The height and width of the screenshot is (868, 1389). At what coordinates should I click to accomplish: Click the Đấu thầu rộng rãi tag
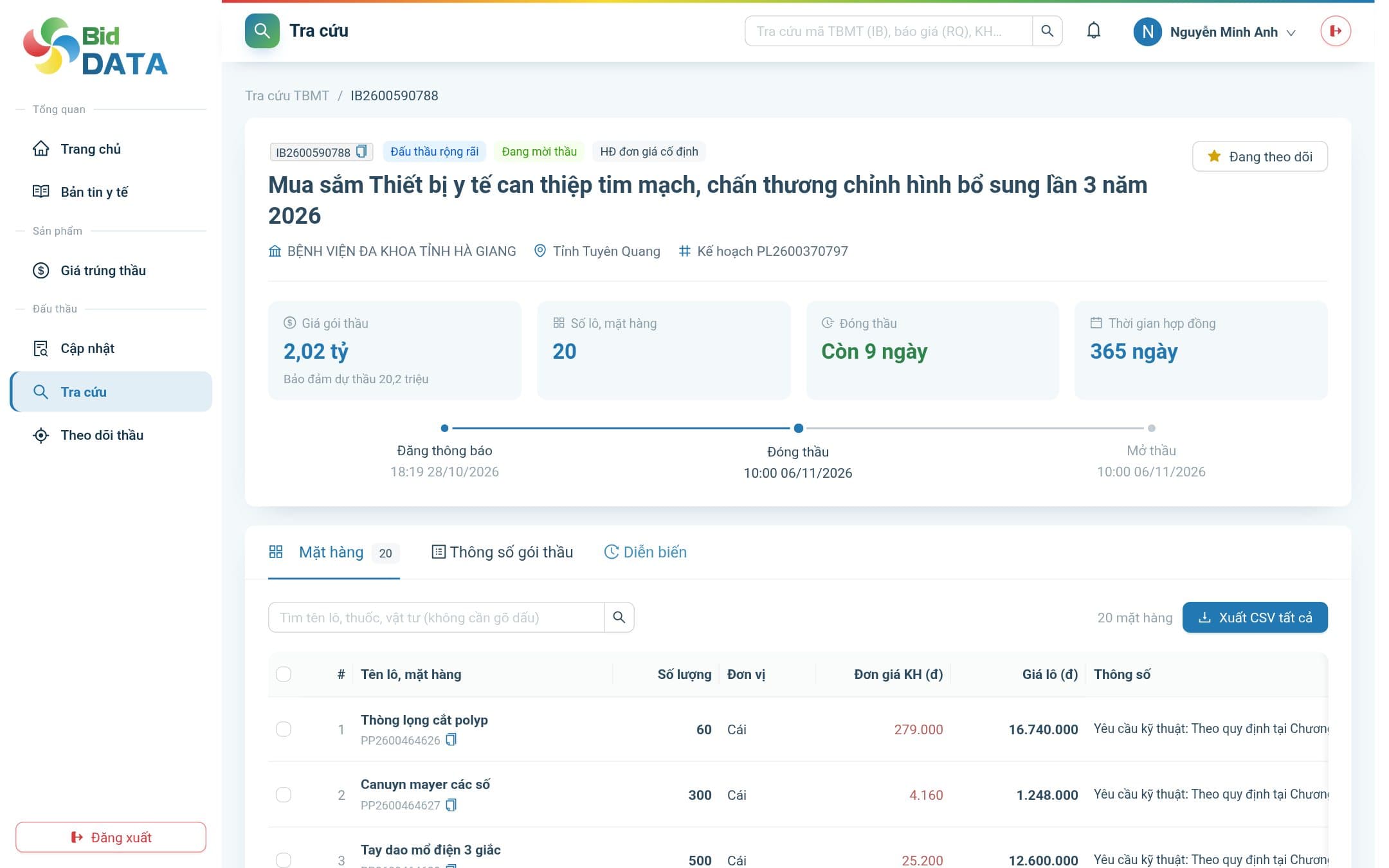coord(434,152)
